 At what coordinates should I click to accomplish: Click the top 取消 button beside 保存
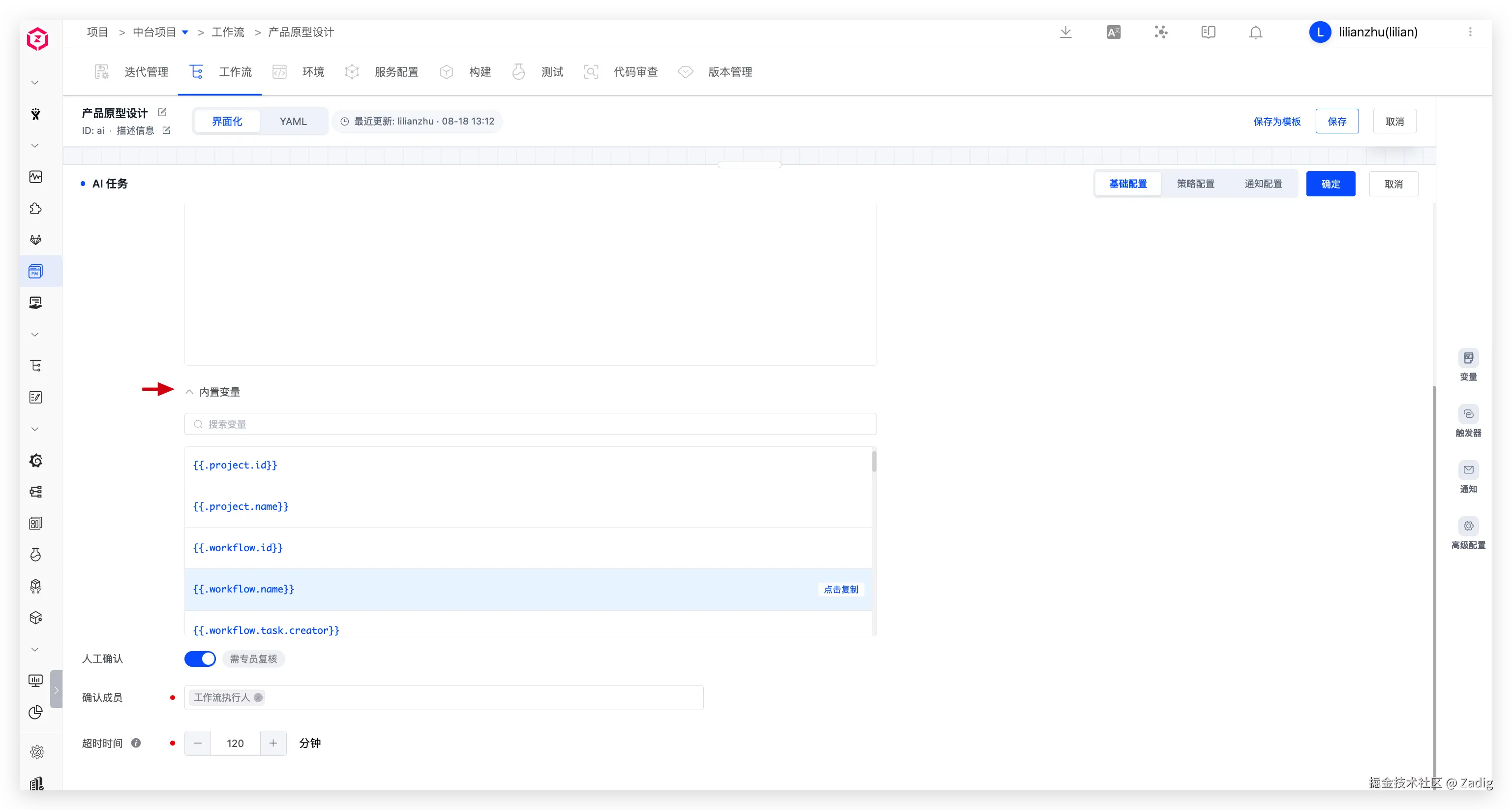tap(1394, 122)
